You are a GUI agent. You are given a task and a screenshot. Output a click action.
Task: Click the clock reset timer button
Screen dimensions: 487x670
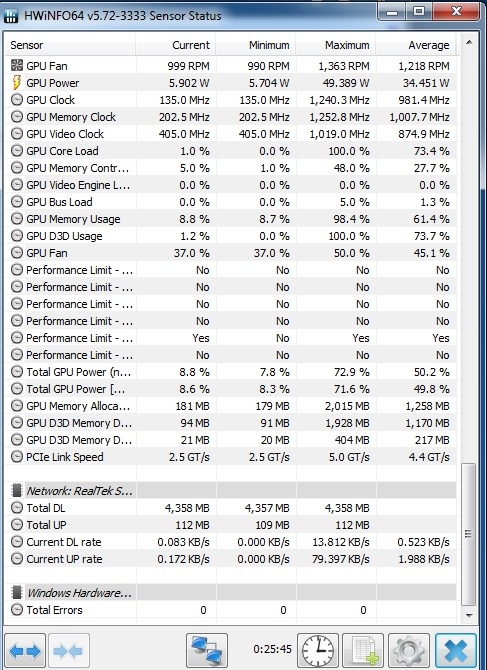(318, 651)
